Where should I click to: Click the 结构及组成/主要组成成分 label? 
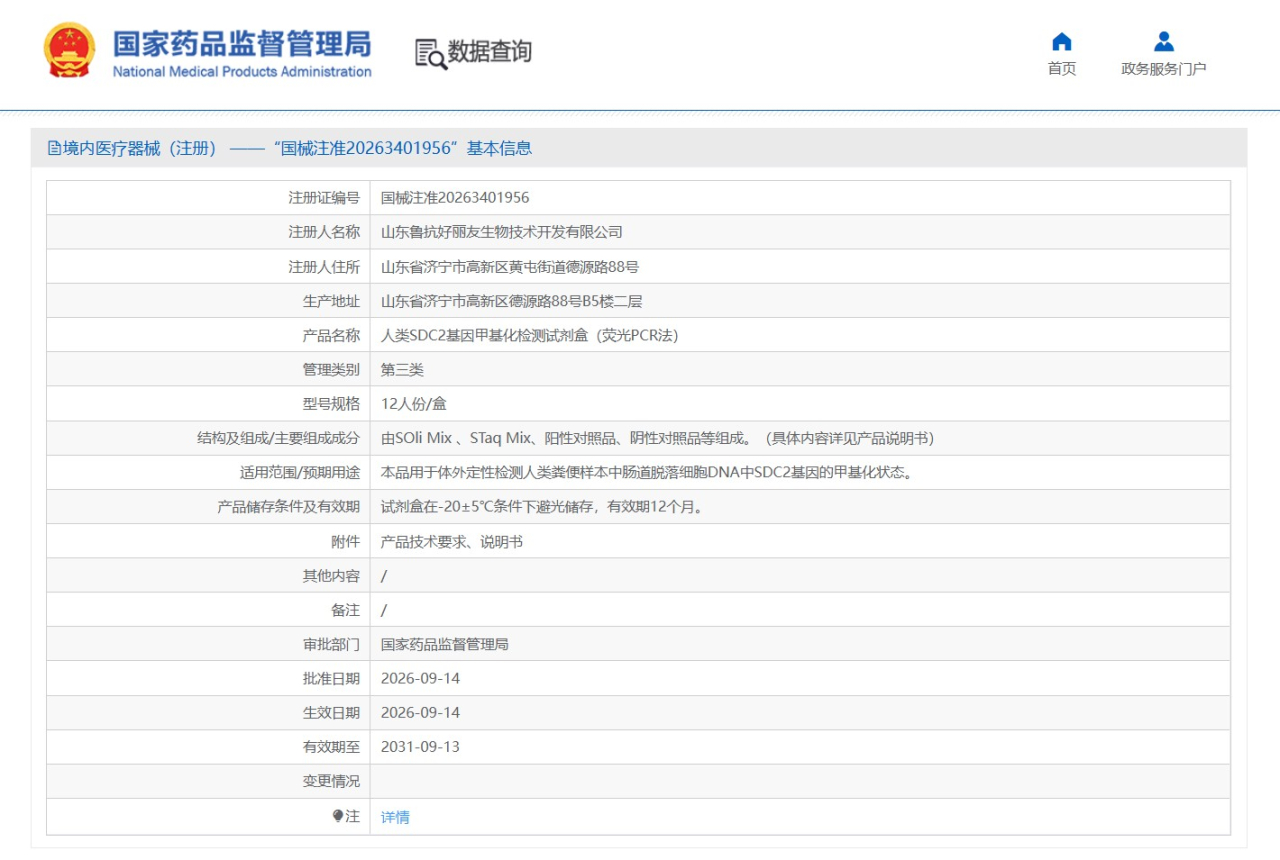278,438
